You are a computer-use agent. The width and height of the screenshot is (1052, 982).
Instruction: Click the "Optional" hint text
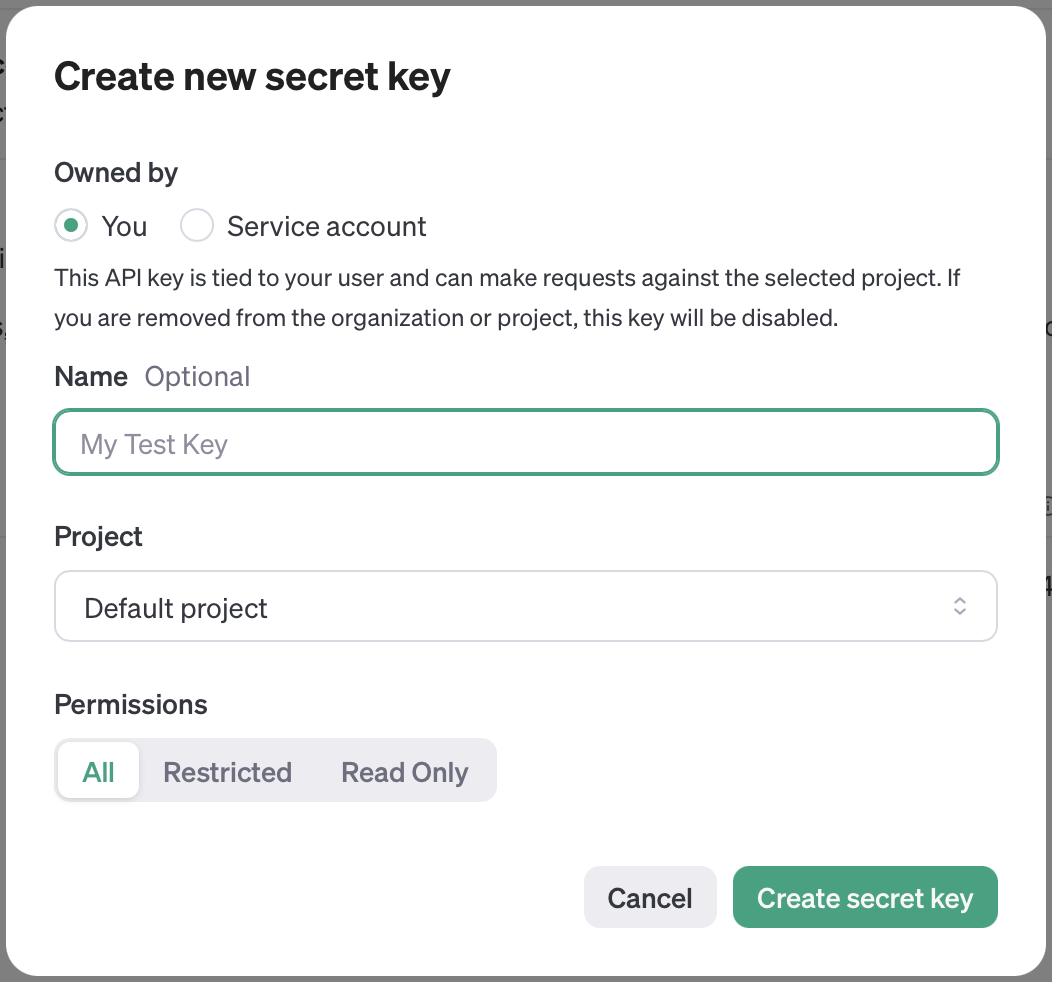pos(197,377)
